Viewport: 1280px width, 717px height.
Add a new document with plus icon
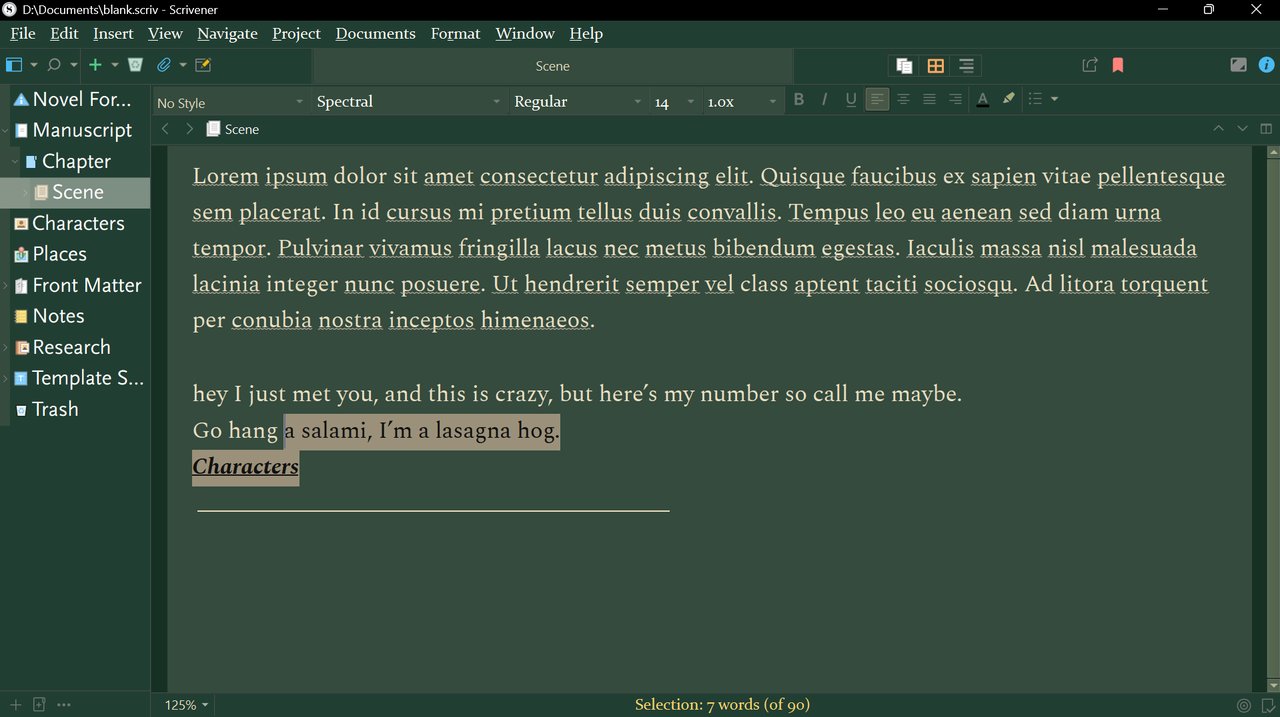pos(95,65)
